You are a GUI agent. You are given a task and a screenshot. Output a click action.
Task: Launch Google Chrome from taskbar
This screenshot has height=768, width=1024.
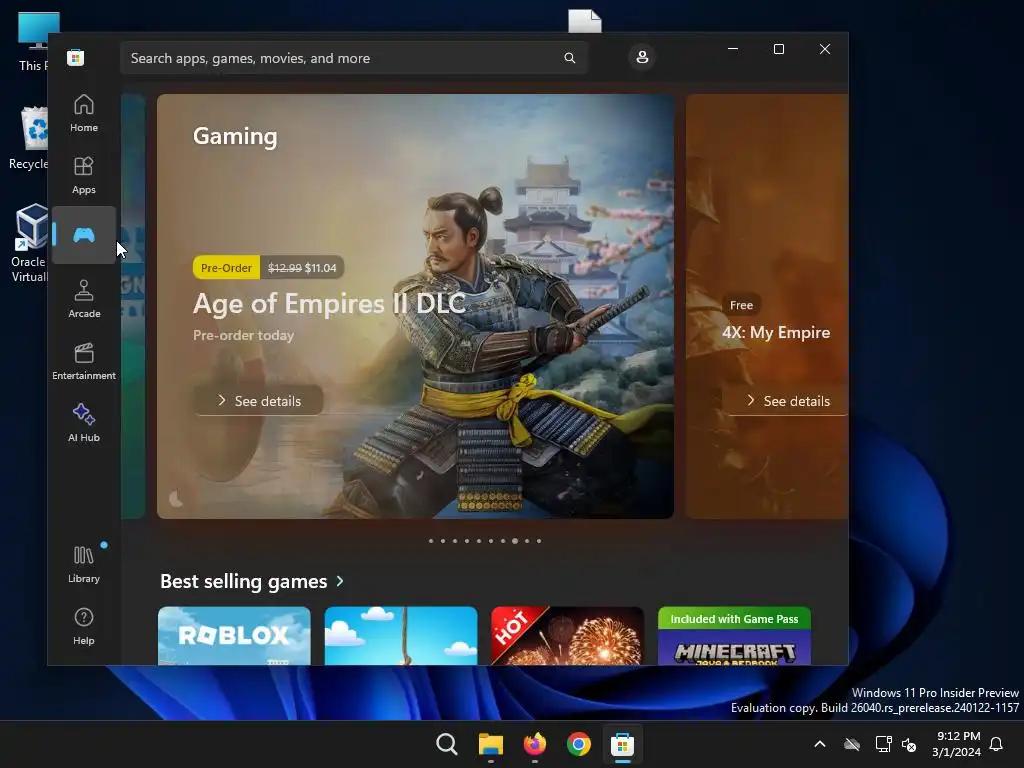tap(579, 744)
